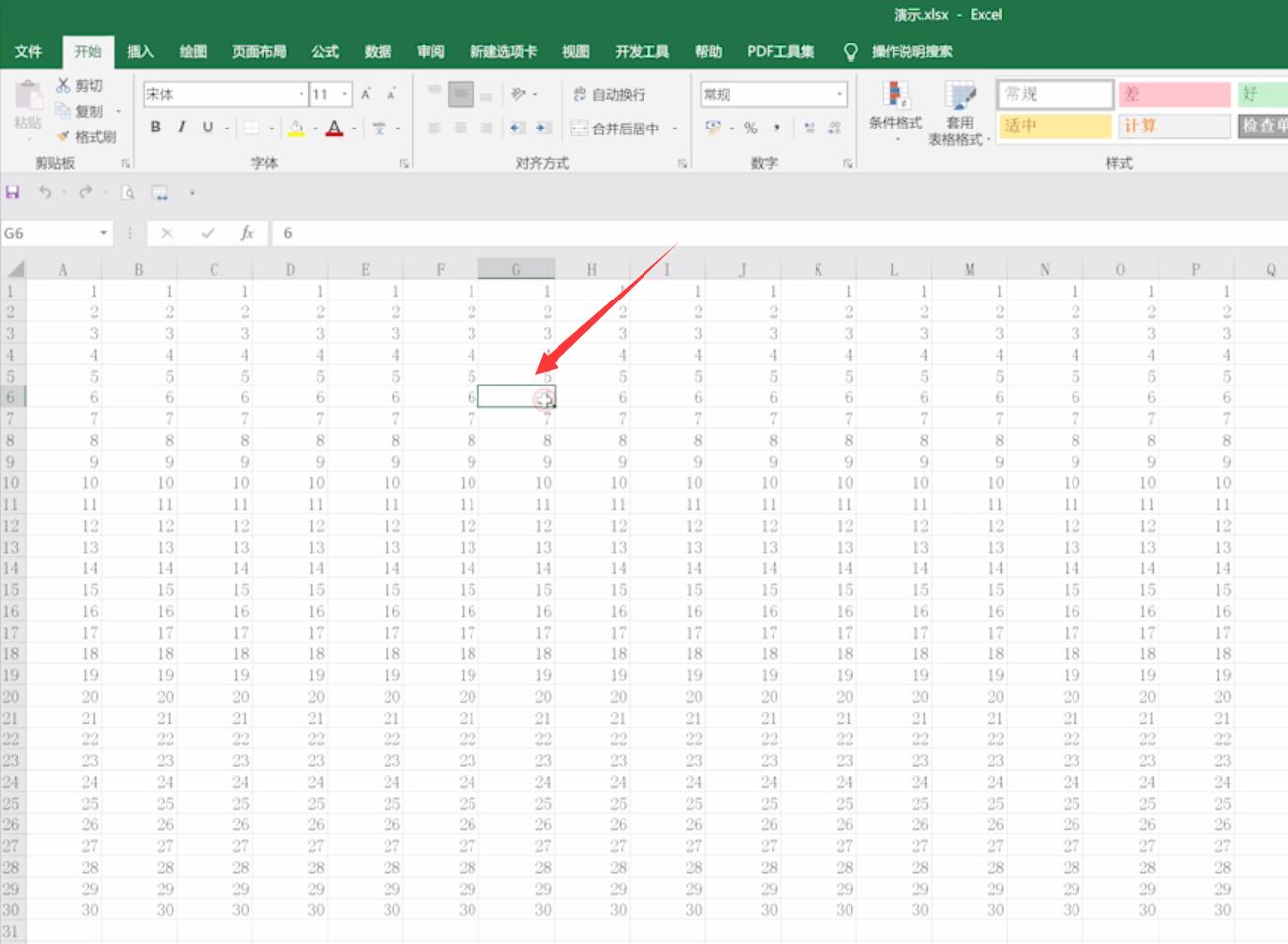Click the Format Painter (格式刷) brush
The width and height of the screenshot is (1288, 944).
click(x=63, y=136)
